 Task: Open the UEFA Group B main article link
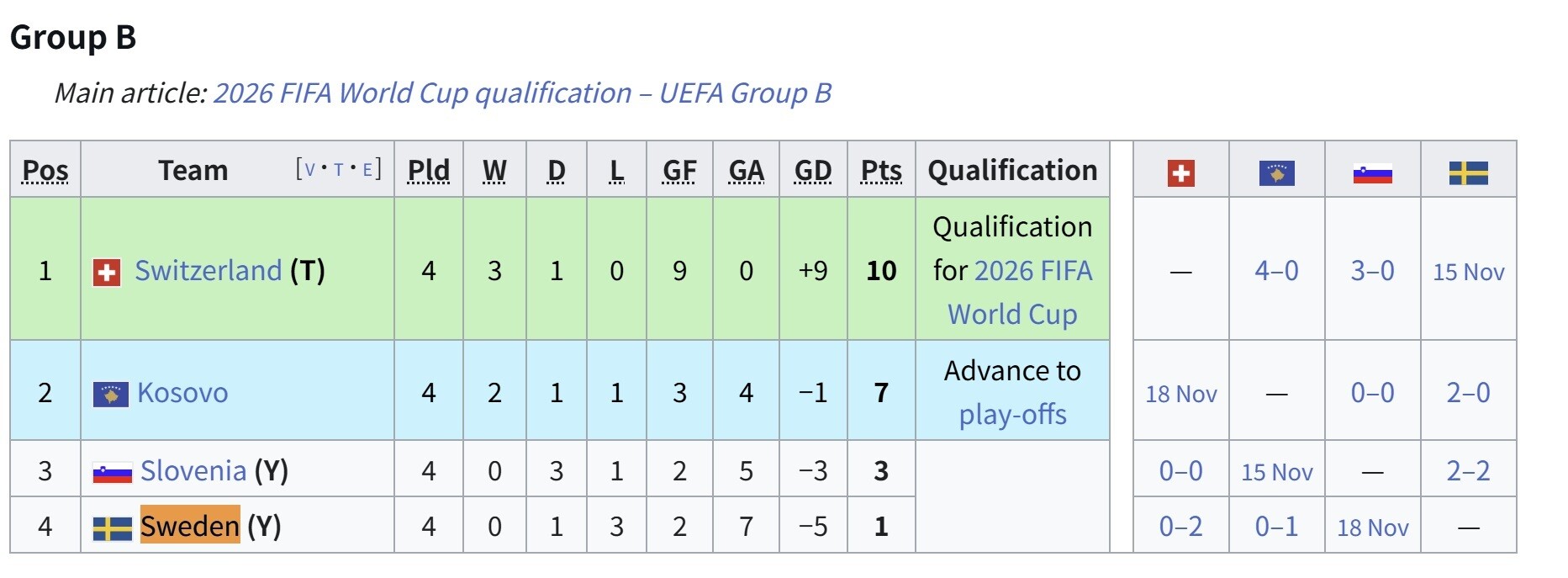522,93
